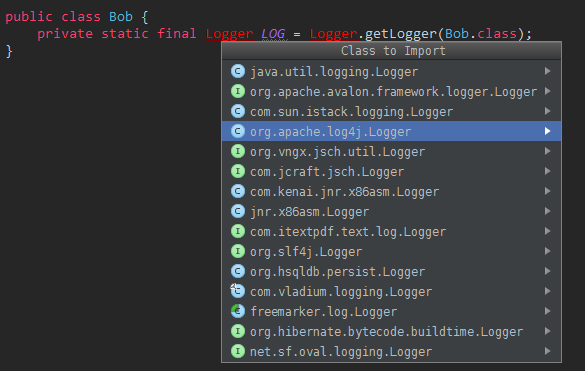This screenshot has height=371, width=585.
Task: Expand submenu arrow for org.apache.log4j.Logger
Action: click(x=547, y=131)
